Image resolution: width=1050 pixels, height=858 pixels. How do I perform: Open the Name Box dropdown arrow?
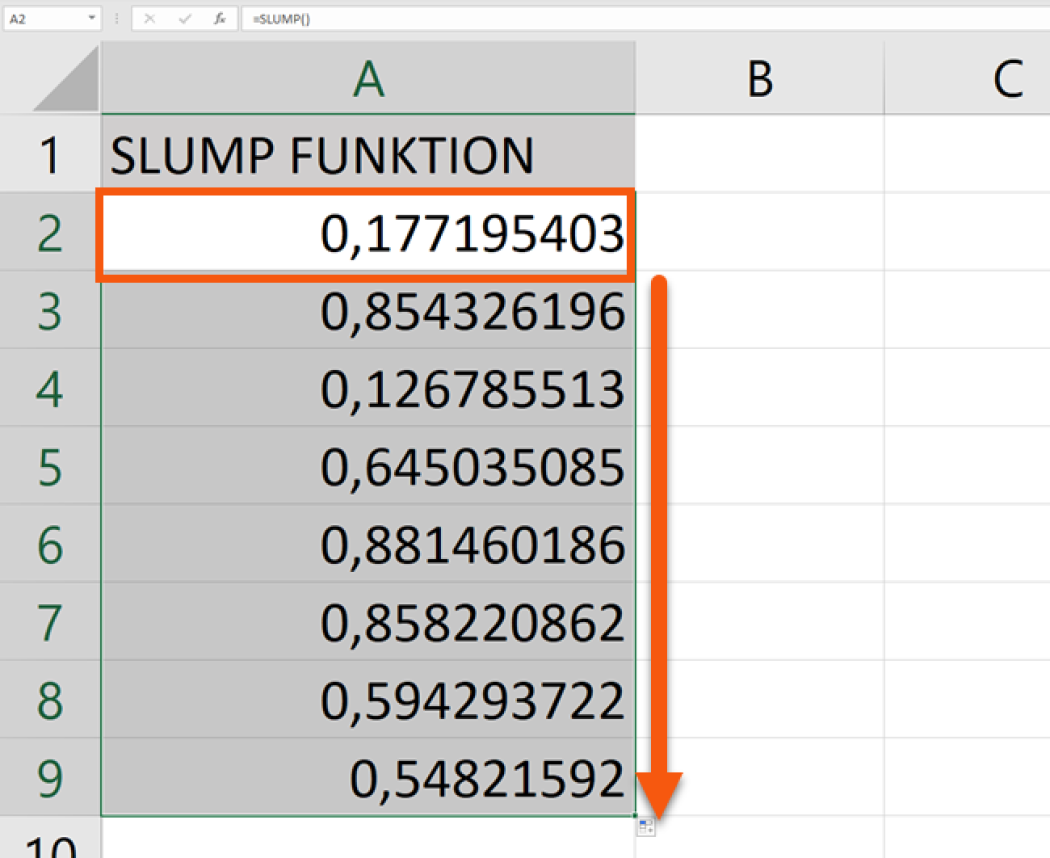point(92,17)
